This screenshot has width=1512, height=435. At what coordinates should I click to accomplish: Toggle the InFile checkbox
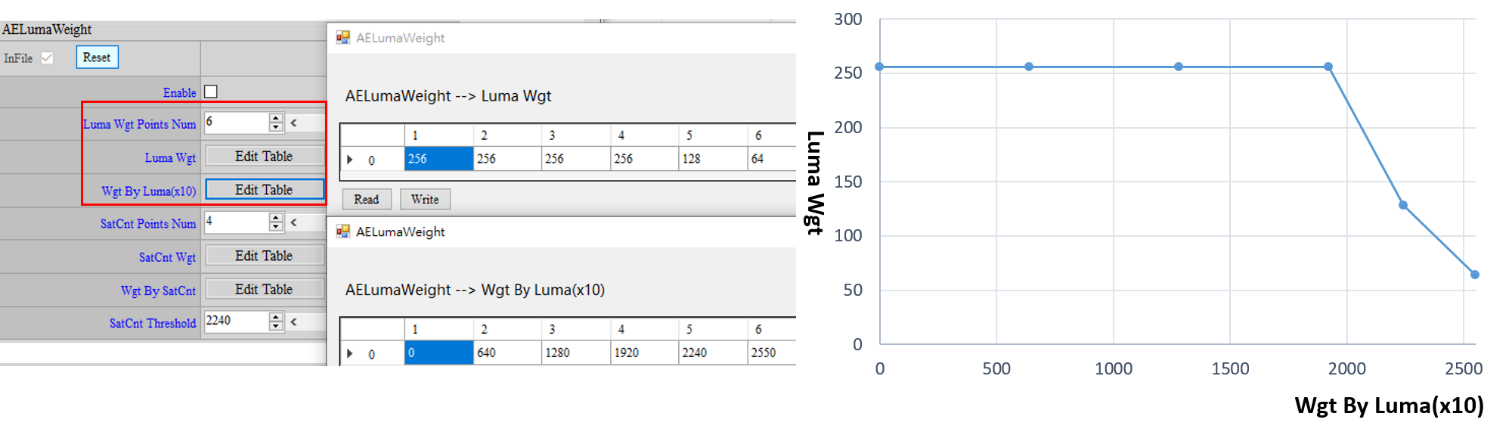pos(47,58)
